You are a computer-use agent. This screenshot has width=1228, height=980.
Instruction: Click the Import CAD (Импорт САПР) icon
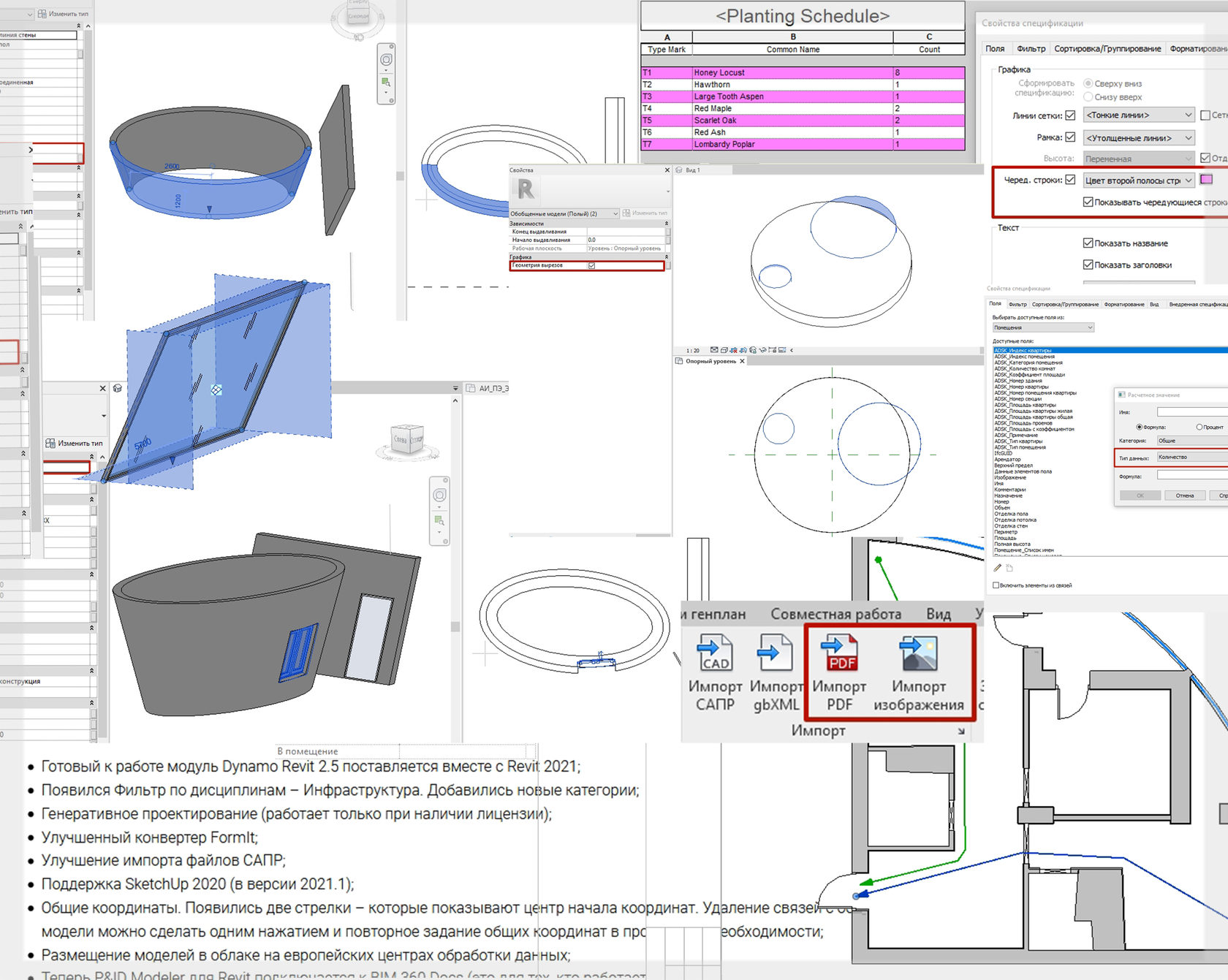[x=715, y=653]
